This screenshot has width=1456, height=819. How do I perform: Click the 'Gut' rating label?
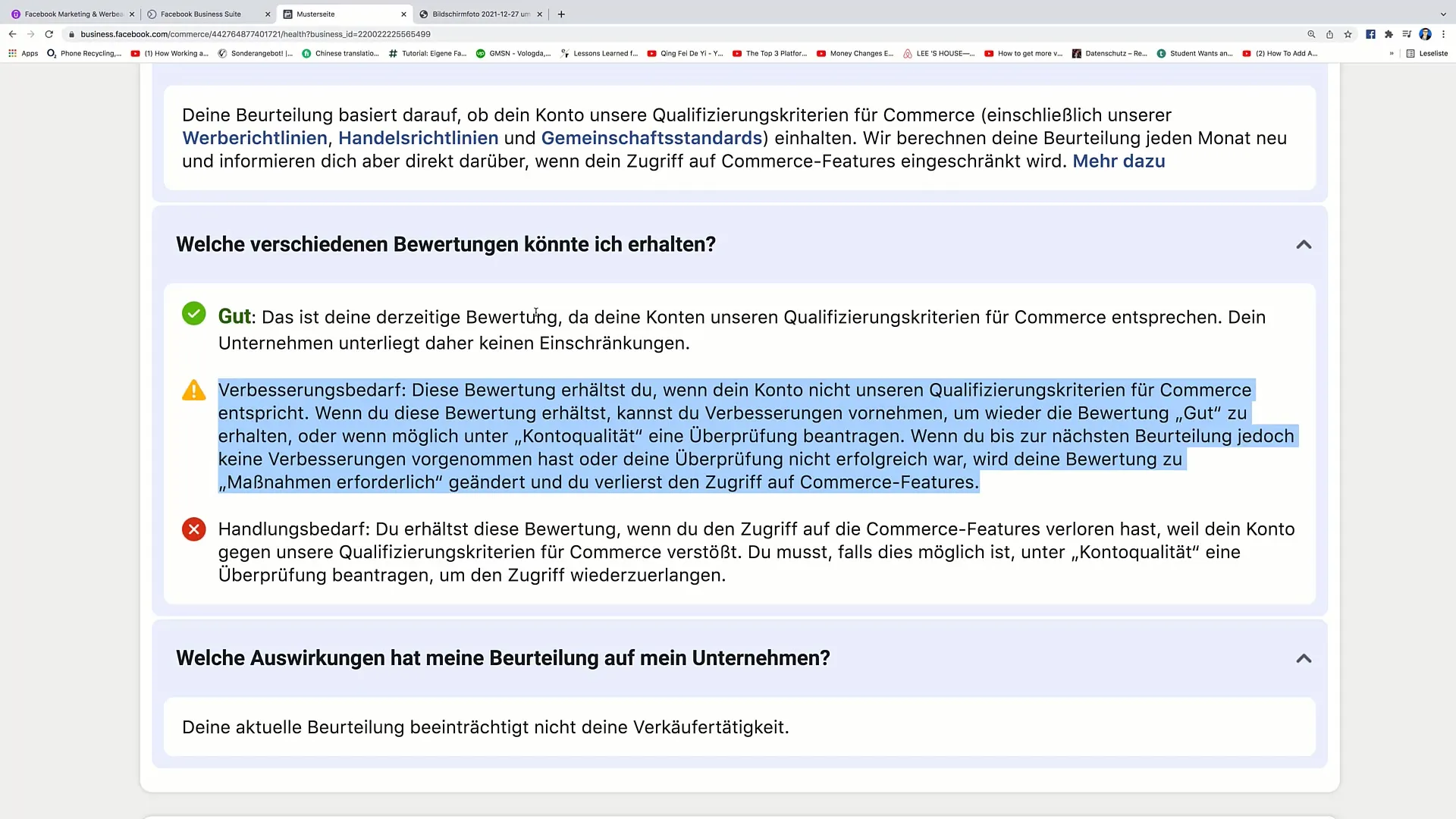(x=234, y=316)
